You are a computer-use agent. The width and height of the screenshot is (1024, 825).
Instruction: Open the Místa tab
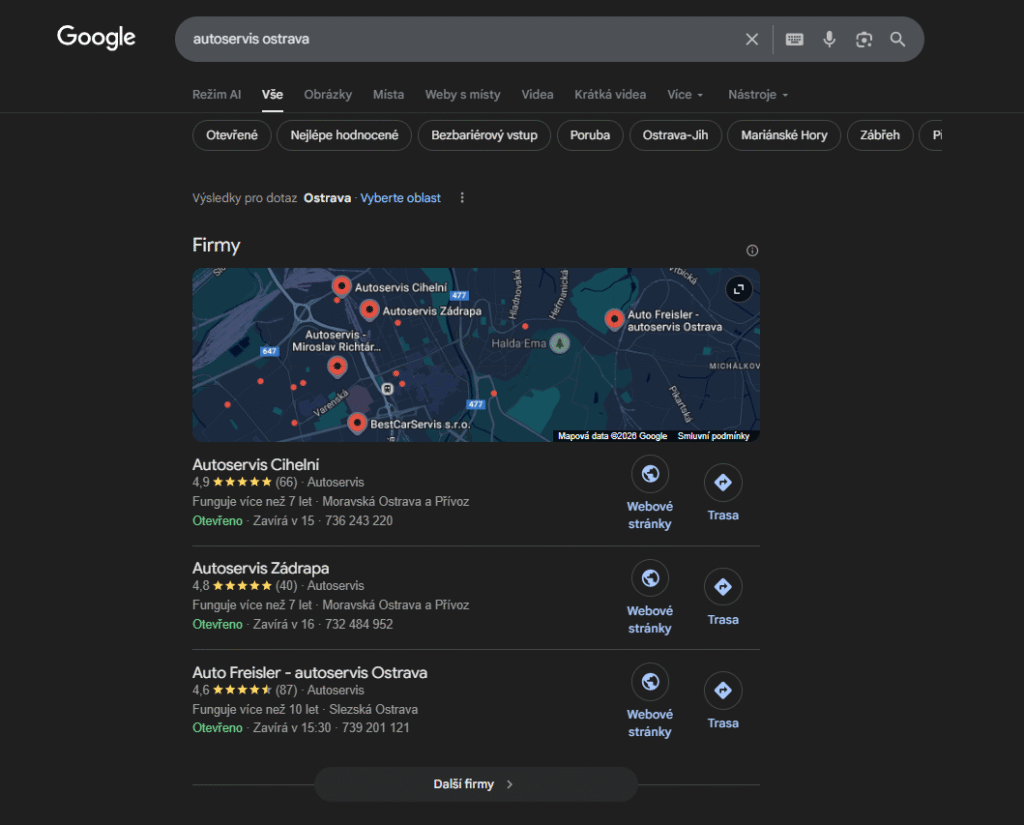[x=389, y=95]
